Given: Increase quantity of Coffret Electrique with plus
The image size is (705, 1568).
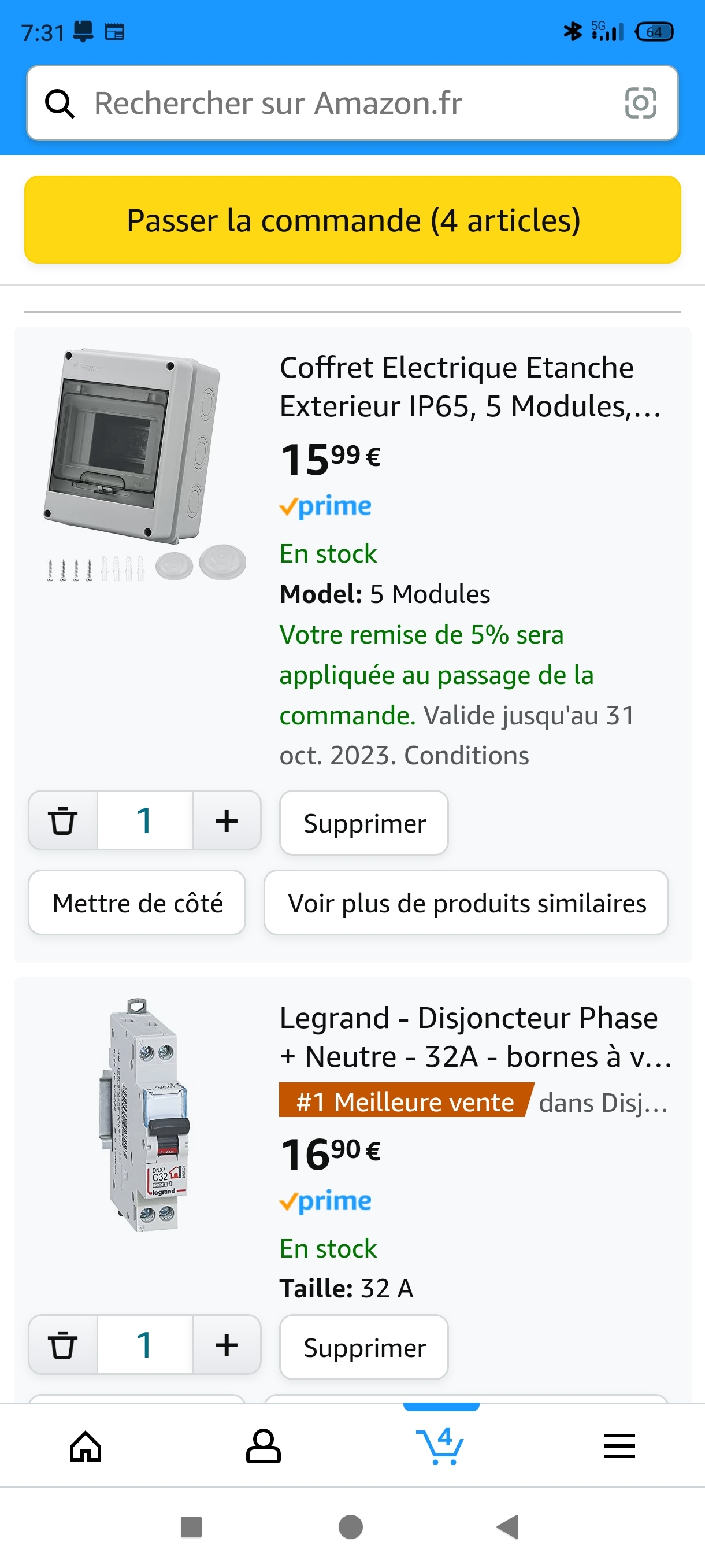Looking at the screenshot, I should 227,820.
